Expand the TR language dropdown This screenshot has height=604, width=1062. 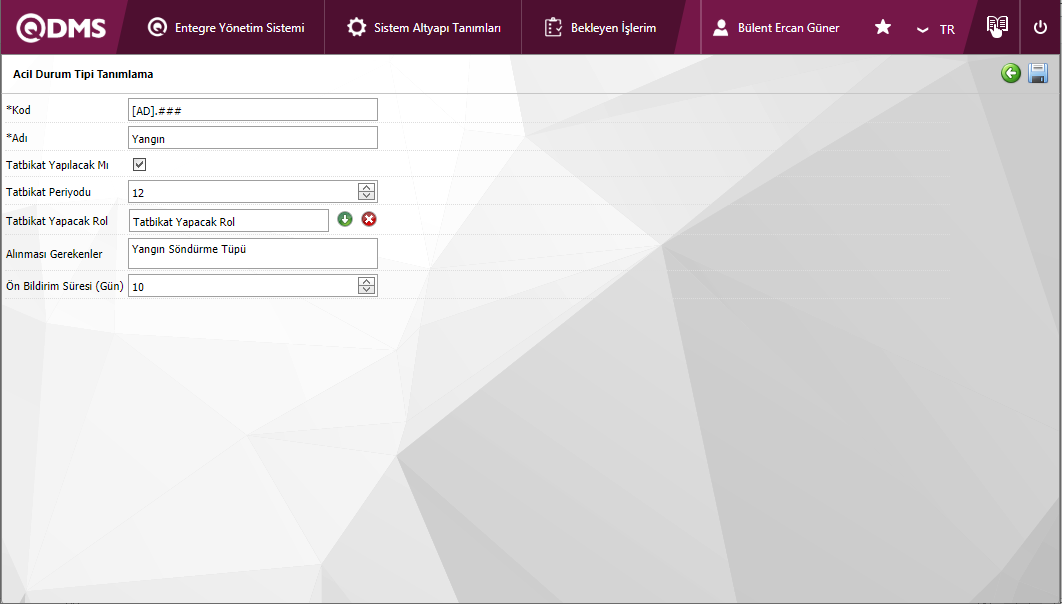click(x=936, y=29)
